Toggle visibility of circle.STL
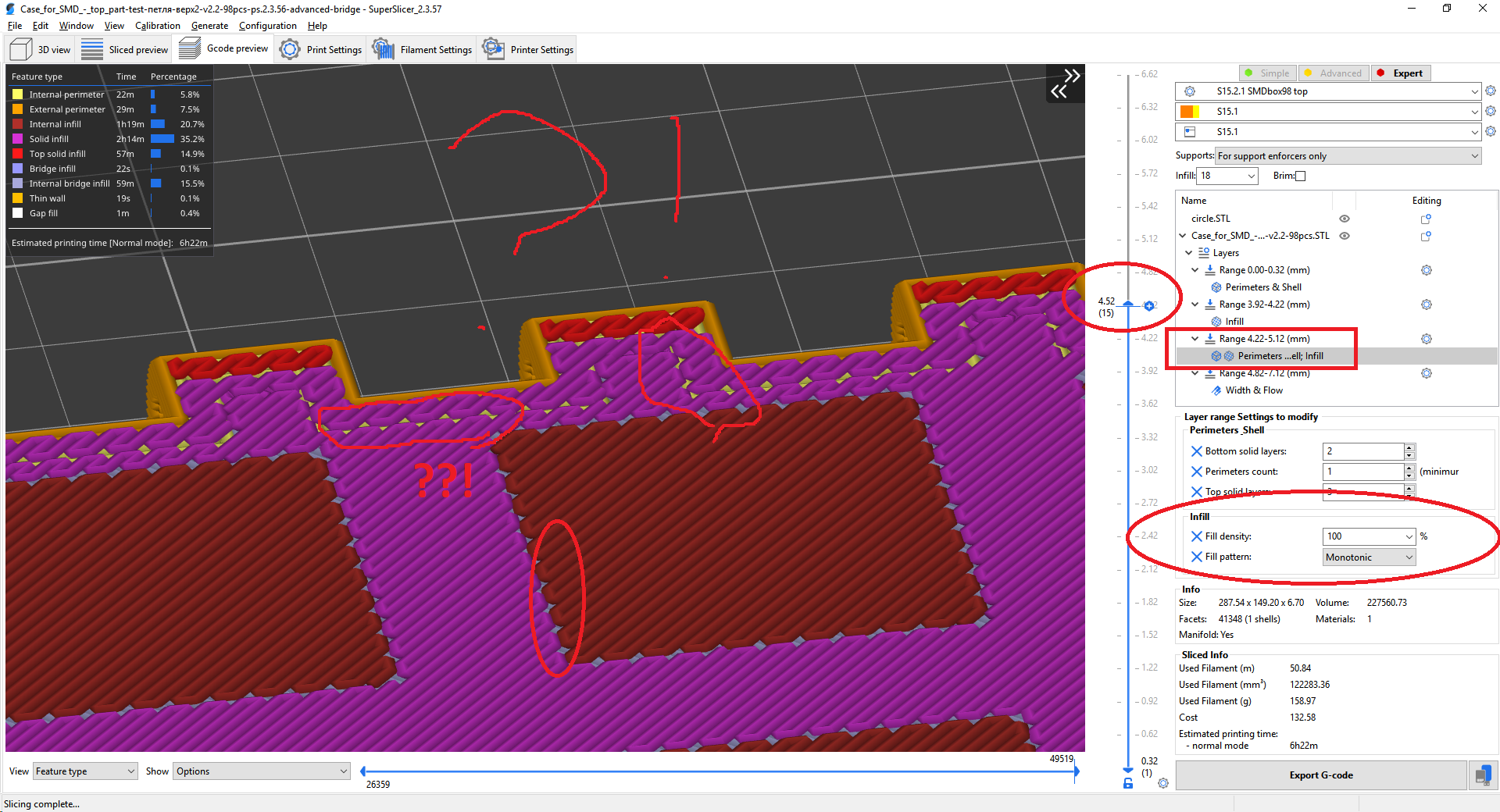The image size is (1500, 812). (x=1344, y=219)
